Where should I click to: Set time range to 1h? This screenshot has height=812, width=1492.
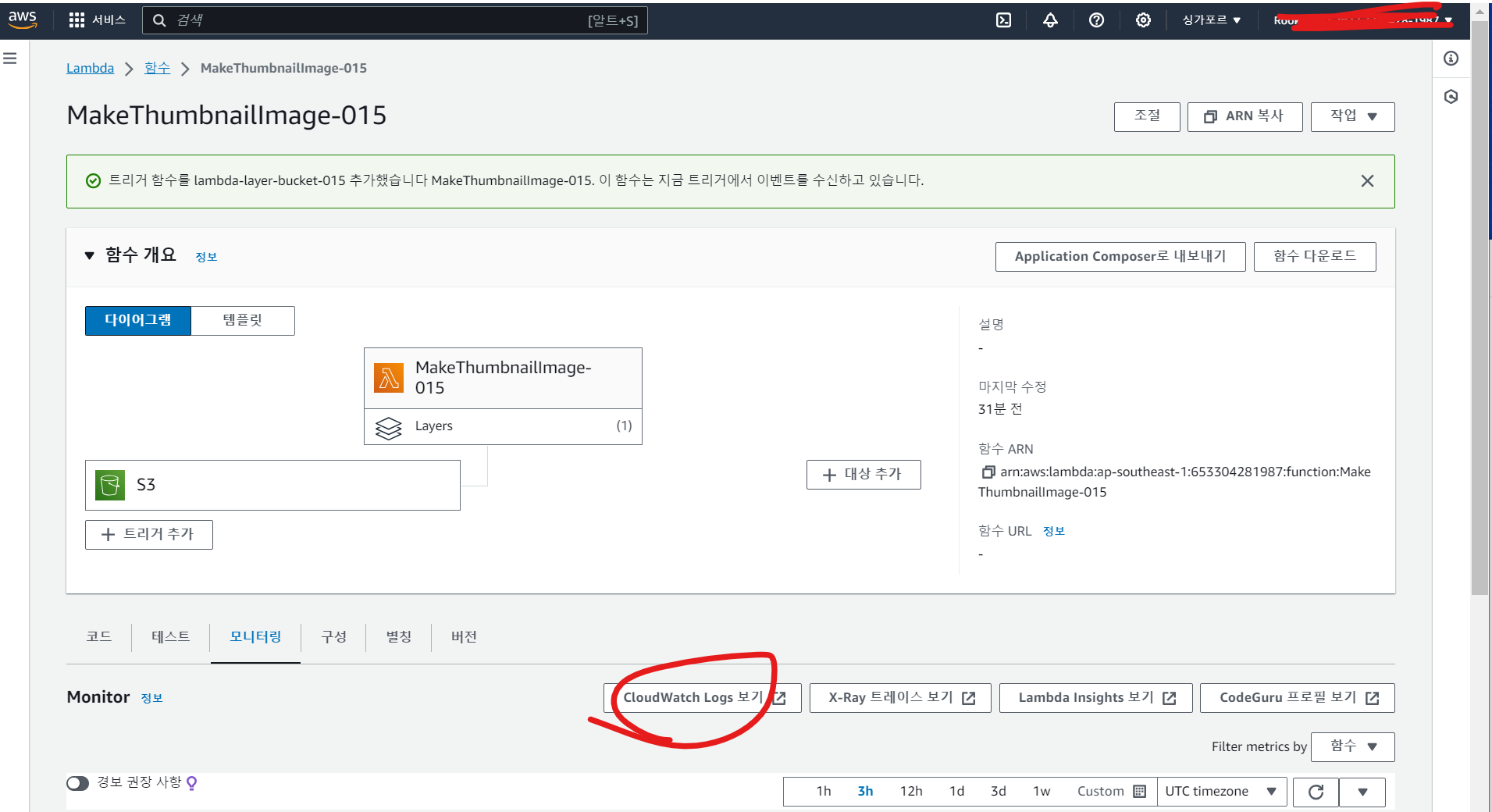tap(824, 791)
